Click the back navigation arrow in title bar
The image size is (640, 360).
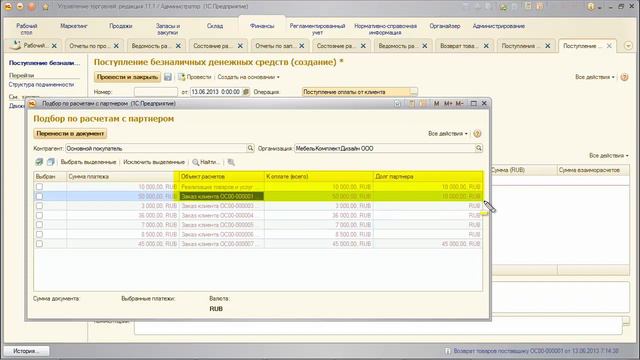(x=20, y=7)
